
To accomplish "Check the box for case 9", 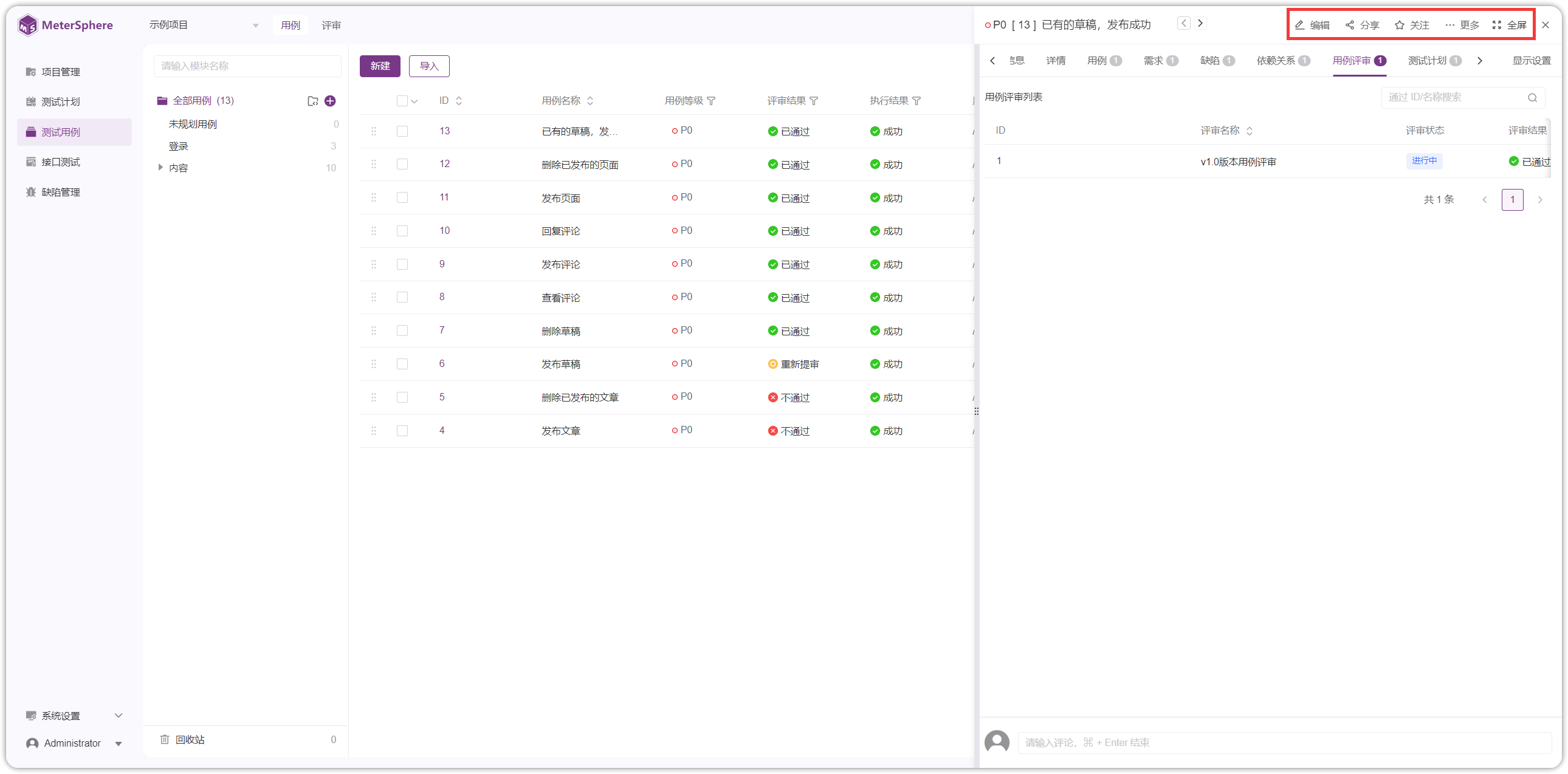I will tap(402, 264).
